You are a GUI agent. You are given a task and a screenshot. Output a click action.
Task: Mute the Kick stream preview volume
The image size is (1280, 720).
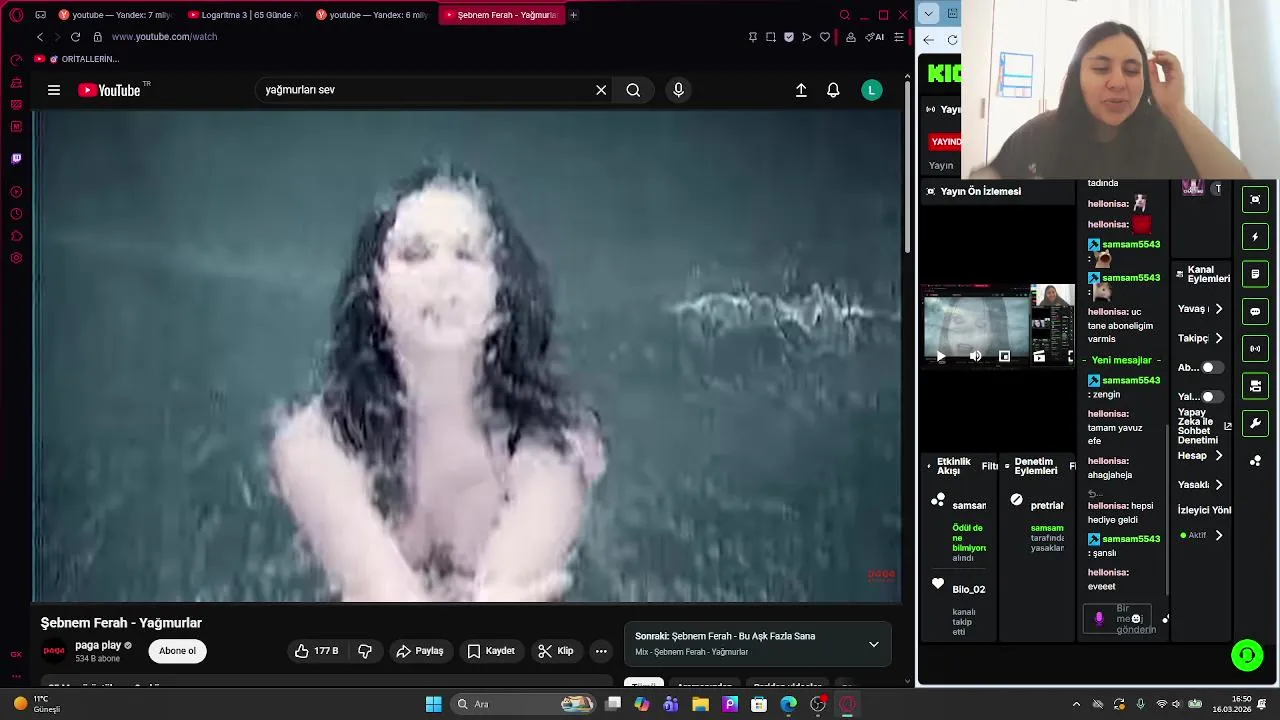(975, 356)
